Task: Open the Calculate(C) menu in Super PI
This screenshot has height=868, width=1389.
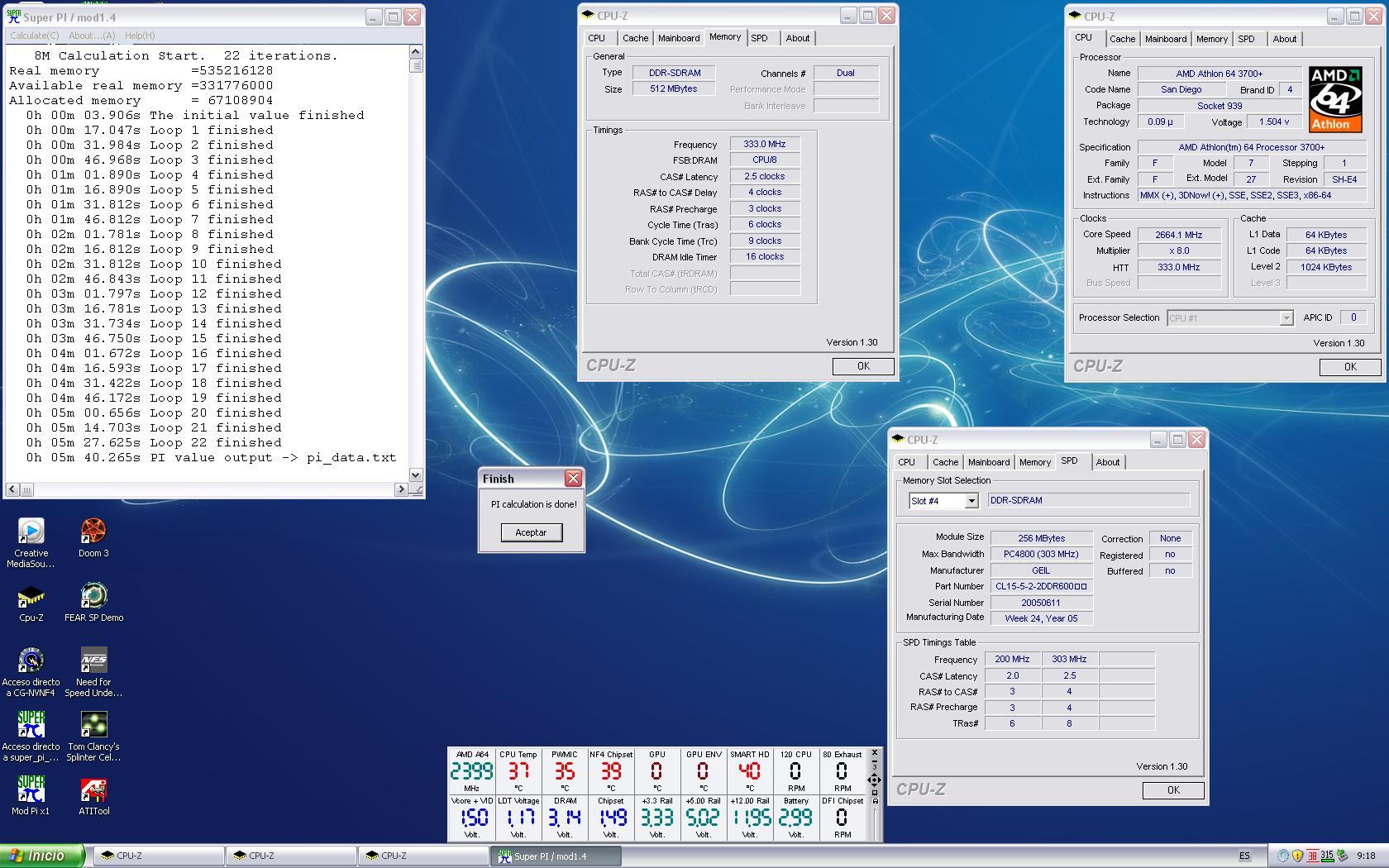Action: pos(34,36)
